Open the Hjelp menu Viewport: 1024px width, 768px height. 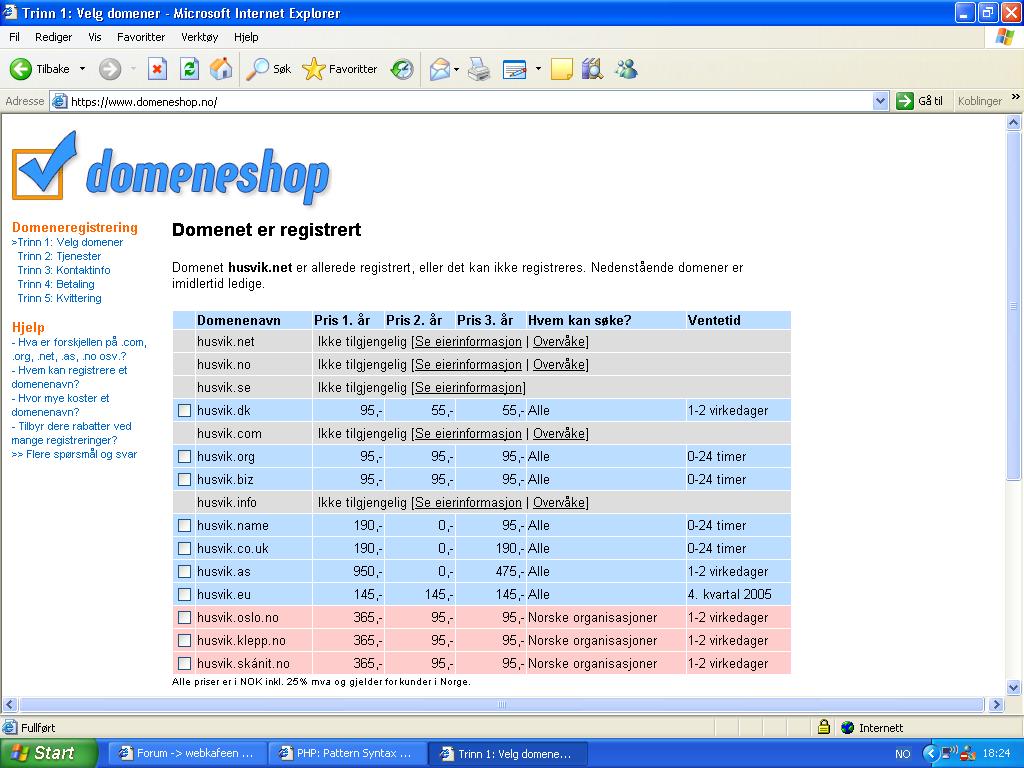coord(246,37)
